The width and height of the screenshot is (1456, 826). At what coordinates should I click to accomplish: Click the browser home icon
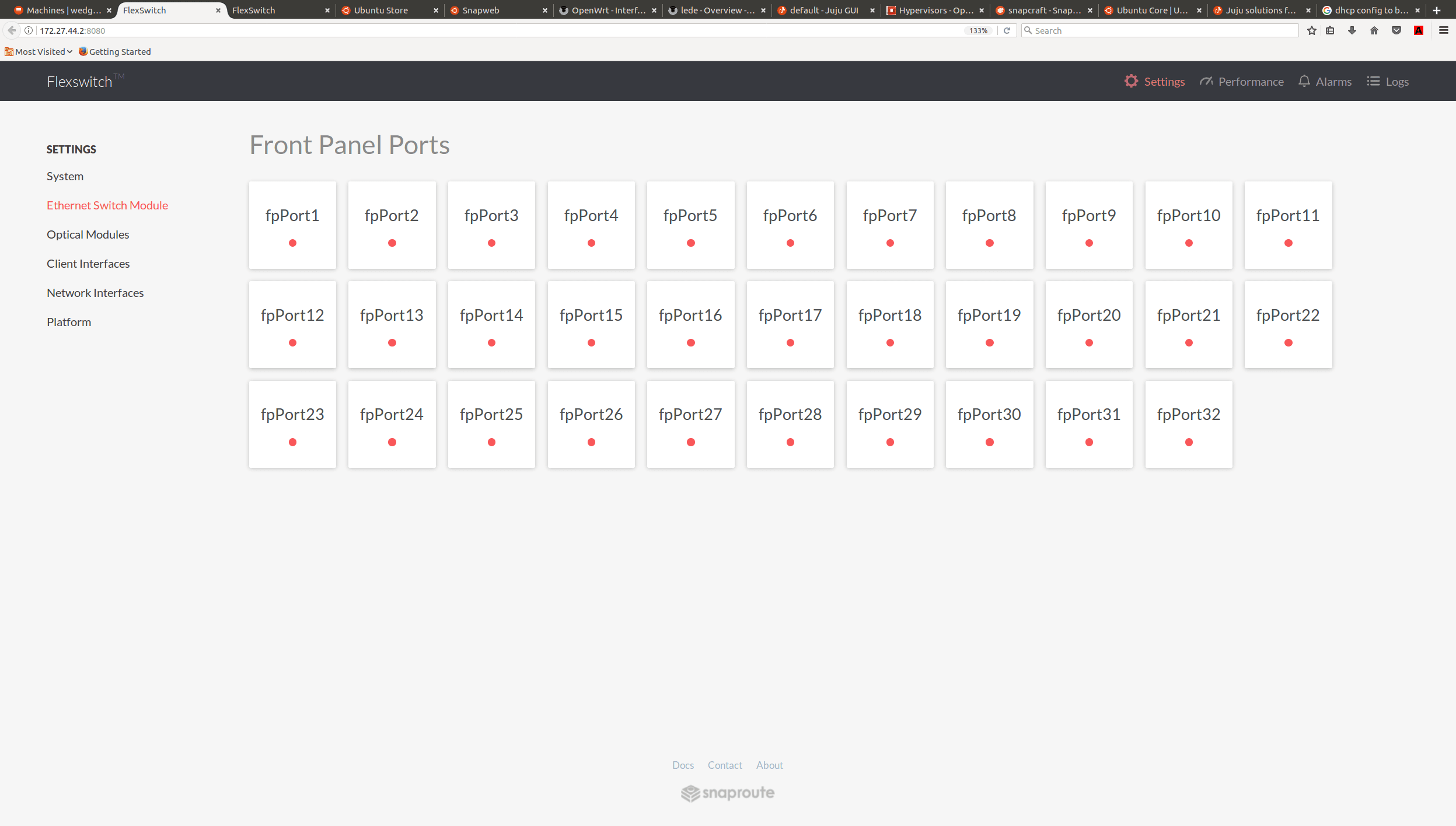pyautogui.click(x=1374, y=30)
